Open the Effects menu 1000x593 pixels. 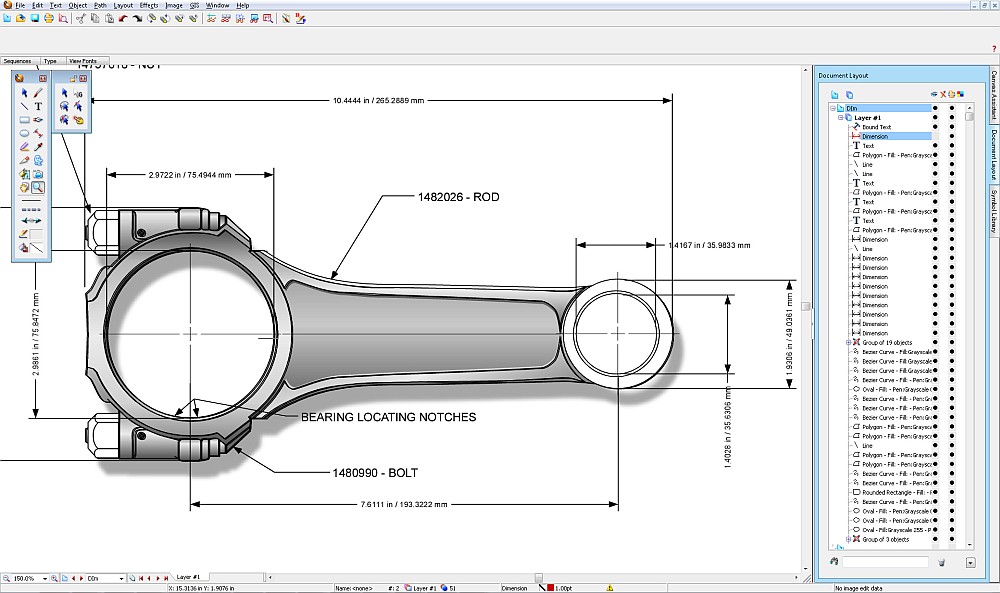click(149, 5)
